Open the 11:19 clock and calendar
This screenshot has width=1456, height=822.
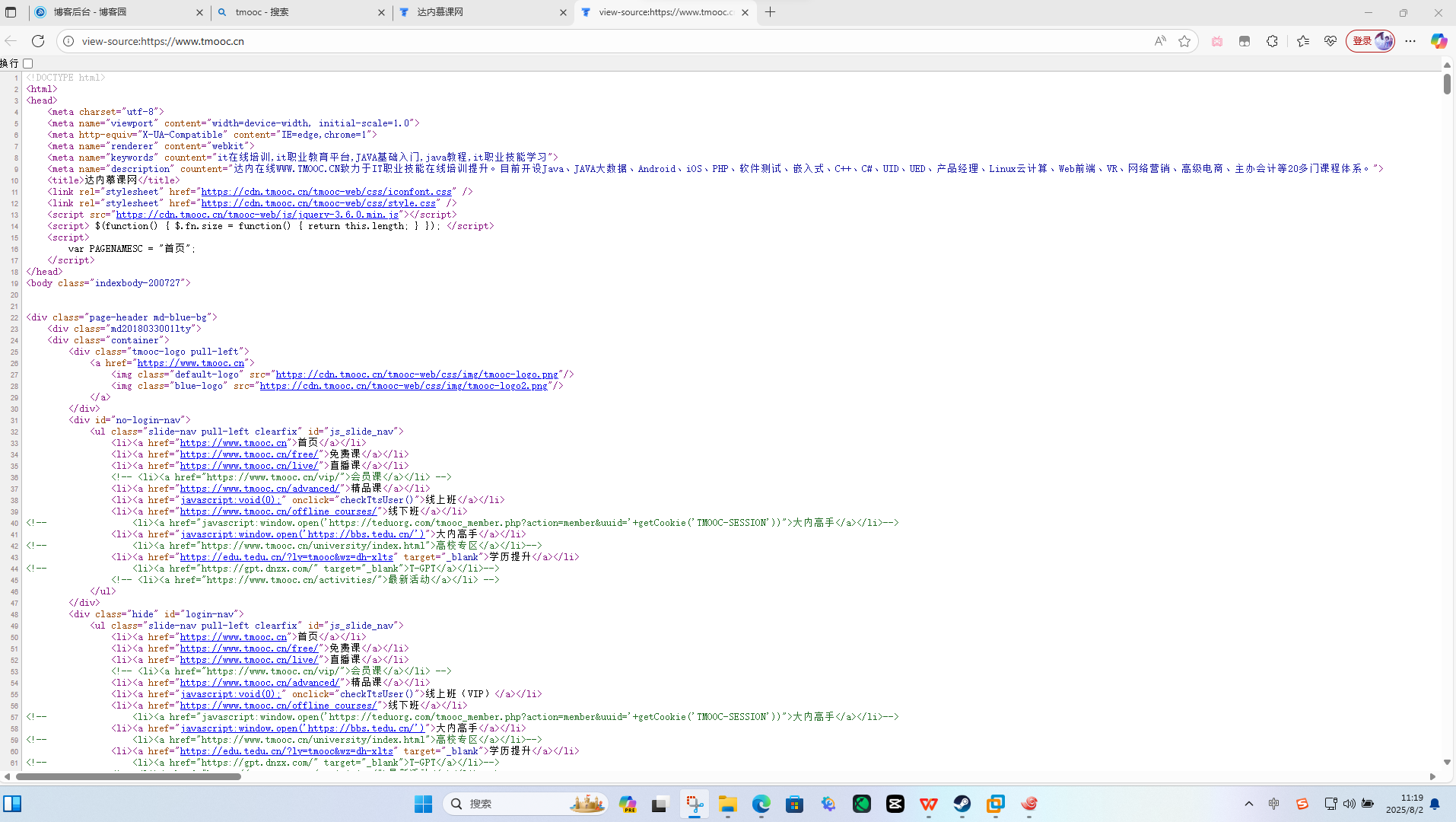pos(1404,804)
